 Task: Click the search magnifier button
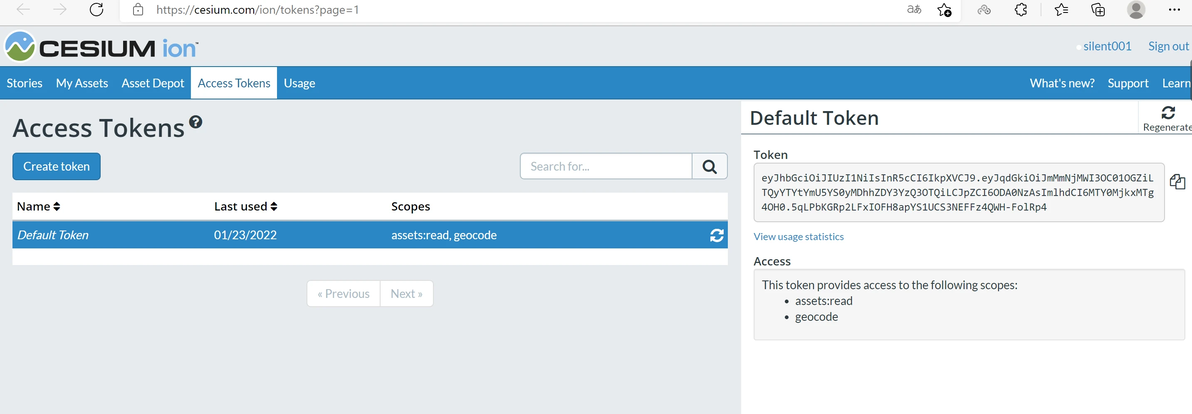pyautogui.click(x=709, y=166)
